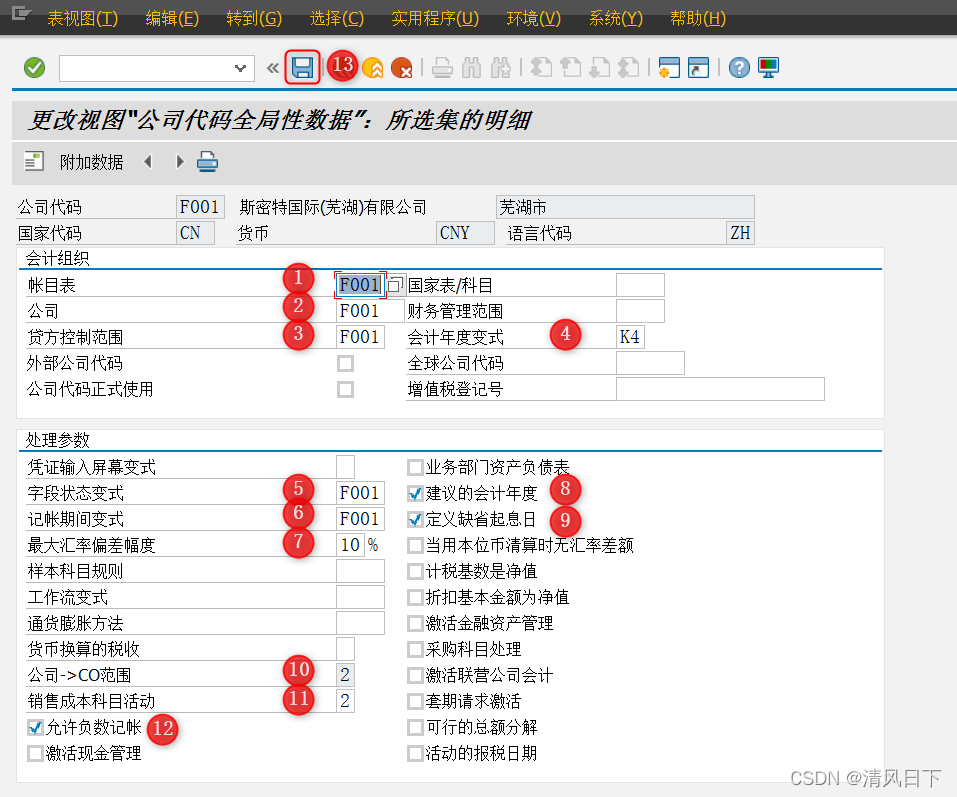Confirm the entry with the green checkmark
This screenshot has width=957, height=797.
(32, 66)
